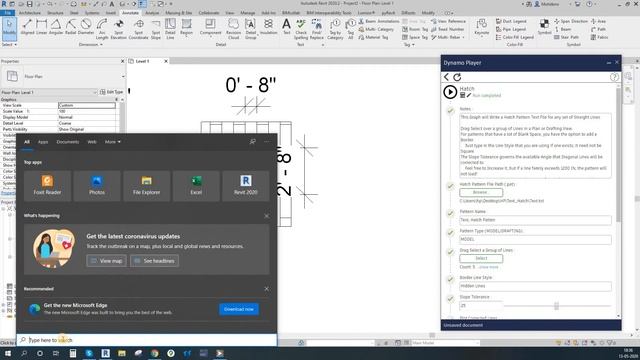Select the Documents tab in search panel

click(x=68, y=142)
